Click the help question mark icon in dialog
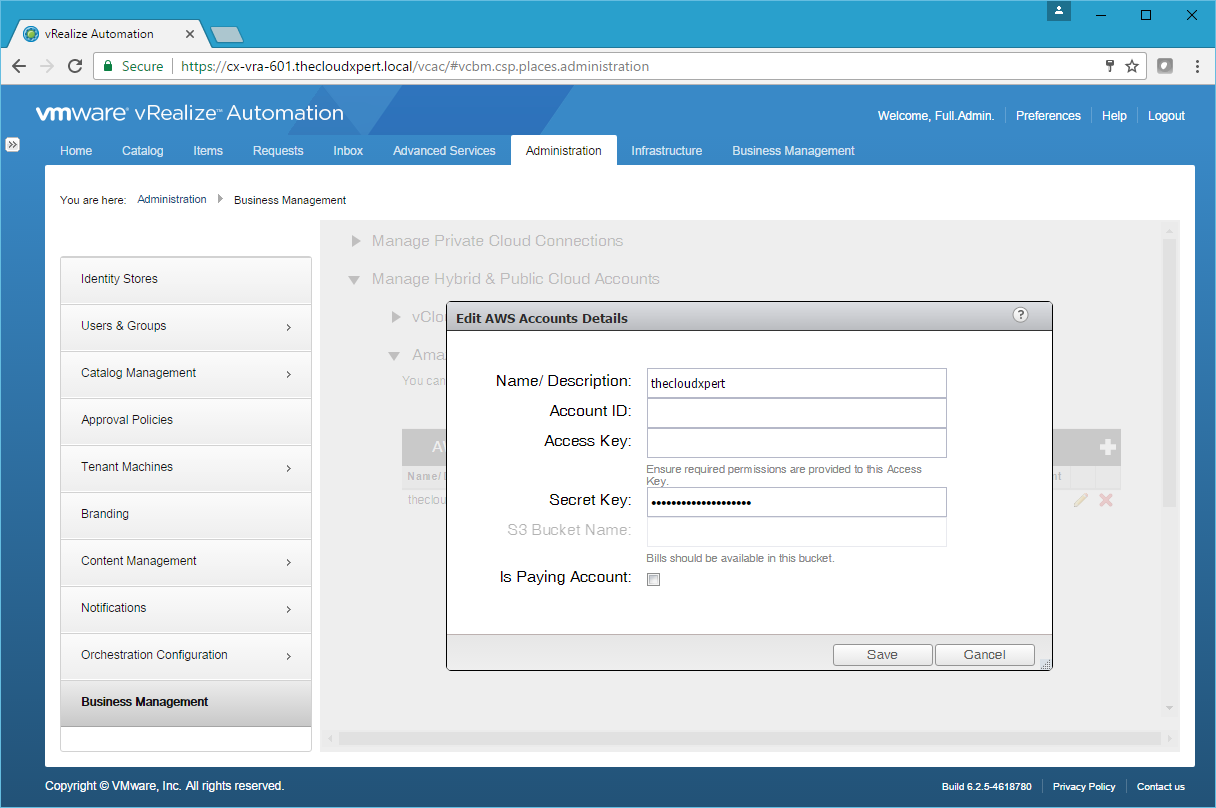Screen dimensions: 1216x808 pyautogui.click(x=1020, y=315)
